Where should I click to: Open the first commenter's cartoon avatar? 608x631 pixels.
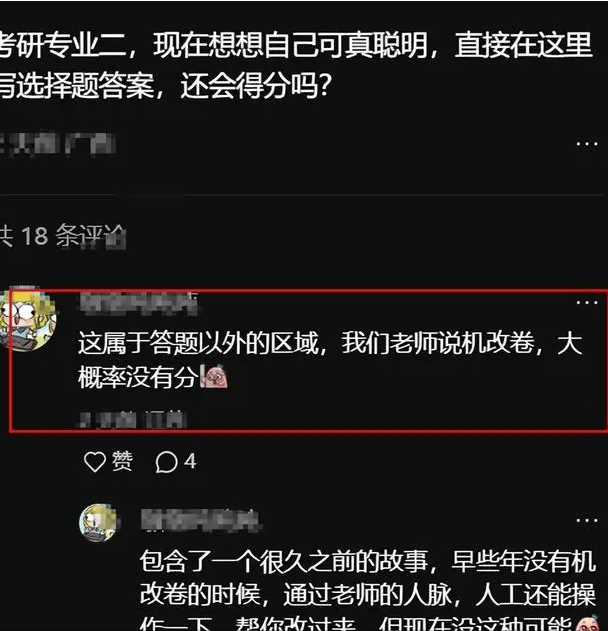[27, 319]
